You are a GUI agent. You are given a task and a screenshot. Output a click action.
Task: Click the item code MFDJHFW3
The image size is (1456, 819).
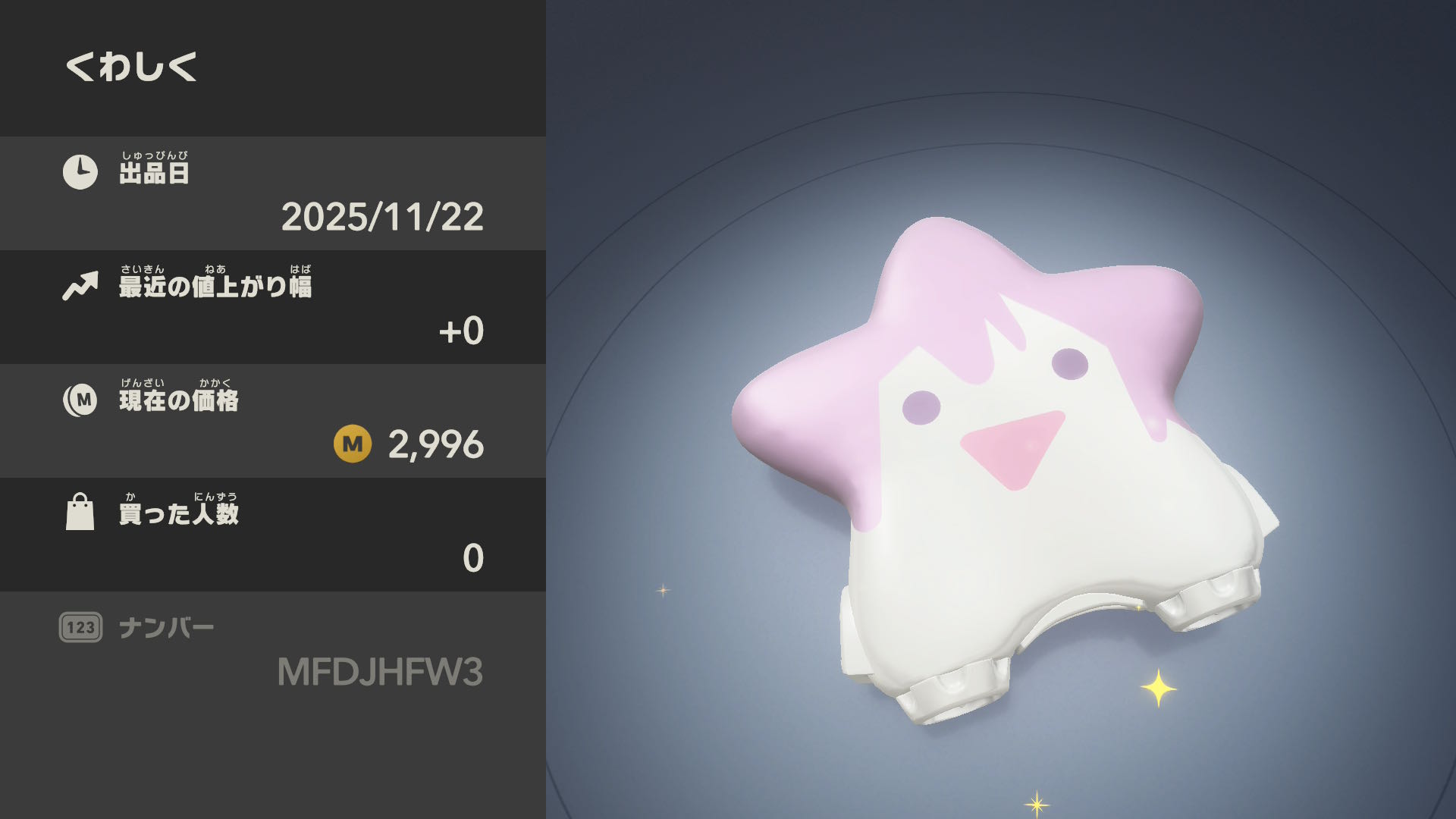[380, 672]
